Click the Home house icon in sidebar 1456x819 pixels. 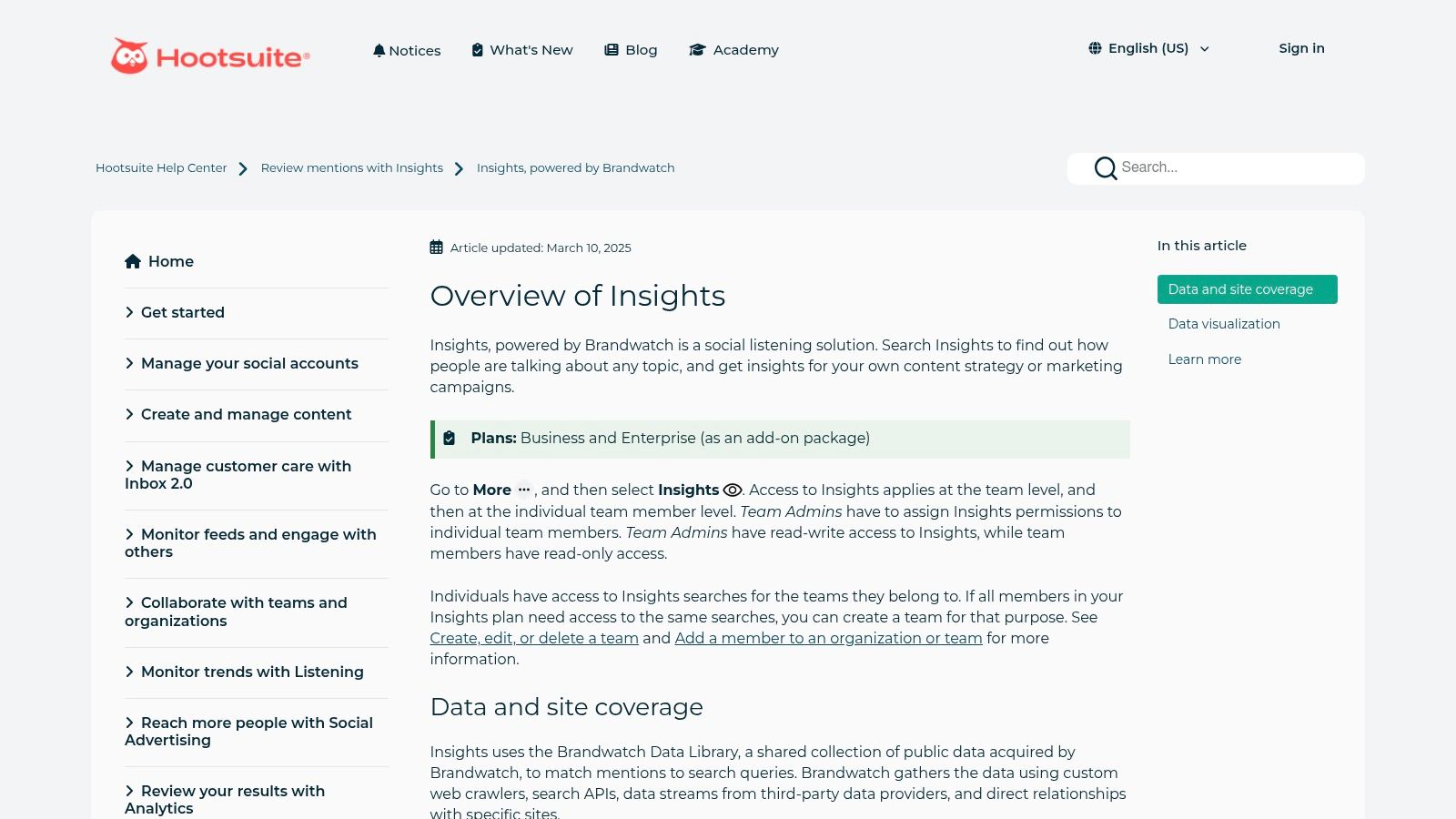point(133,261)
